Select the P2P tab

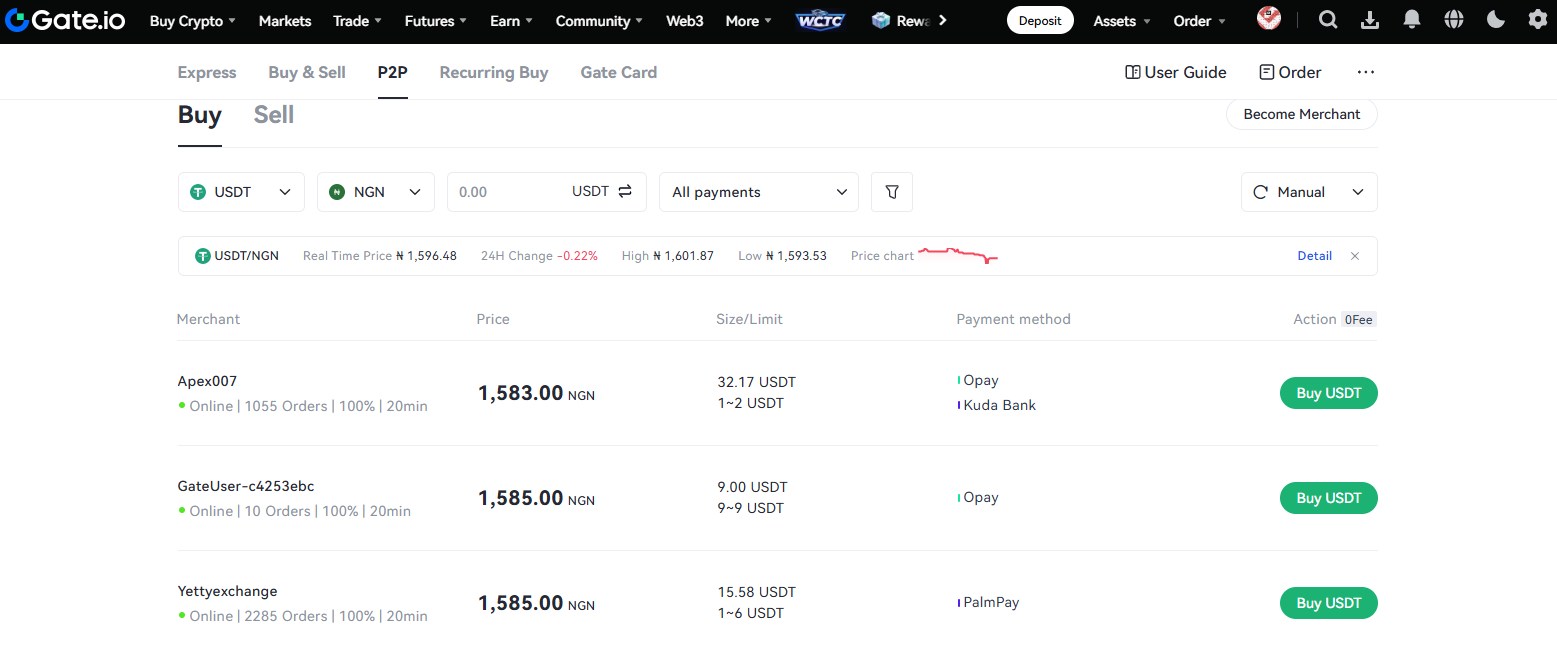(393, 72)
